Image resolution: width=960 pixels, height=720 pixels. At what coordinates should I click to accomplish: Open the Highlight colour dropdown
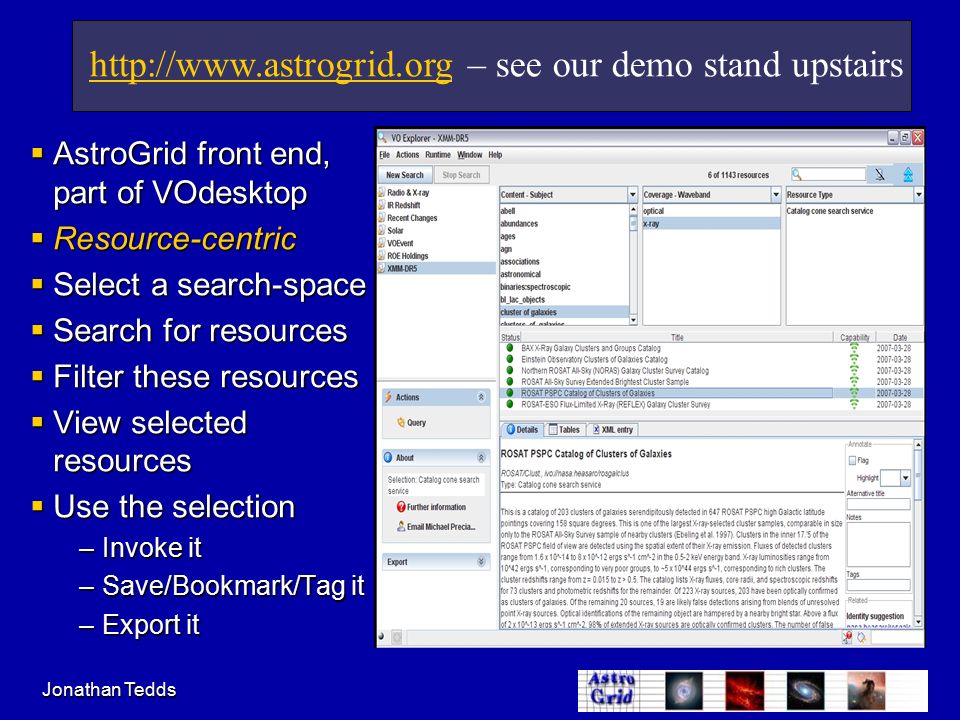tap(906, 478)
